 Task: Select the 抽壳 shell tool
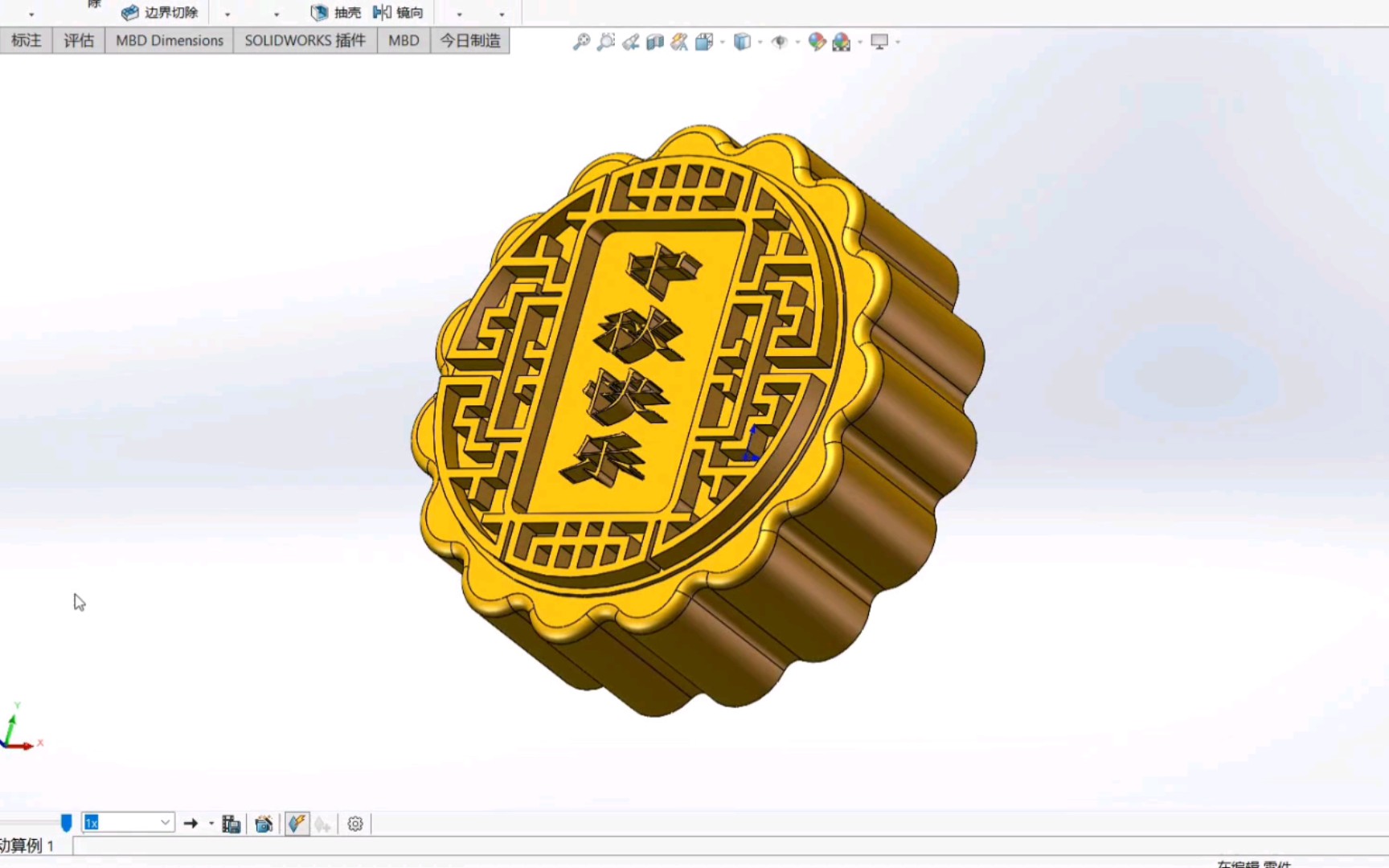pyautogui.click(x=336, y=12)
